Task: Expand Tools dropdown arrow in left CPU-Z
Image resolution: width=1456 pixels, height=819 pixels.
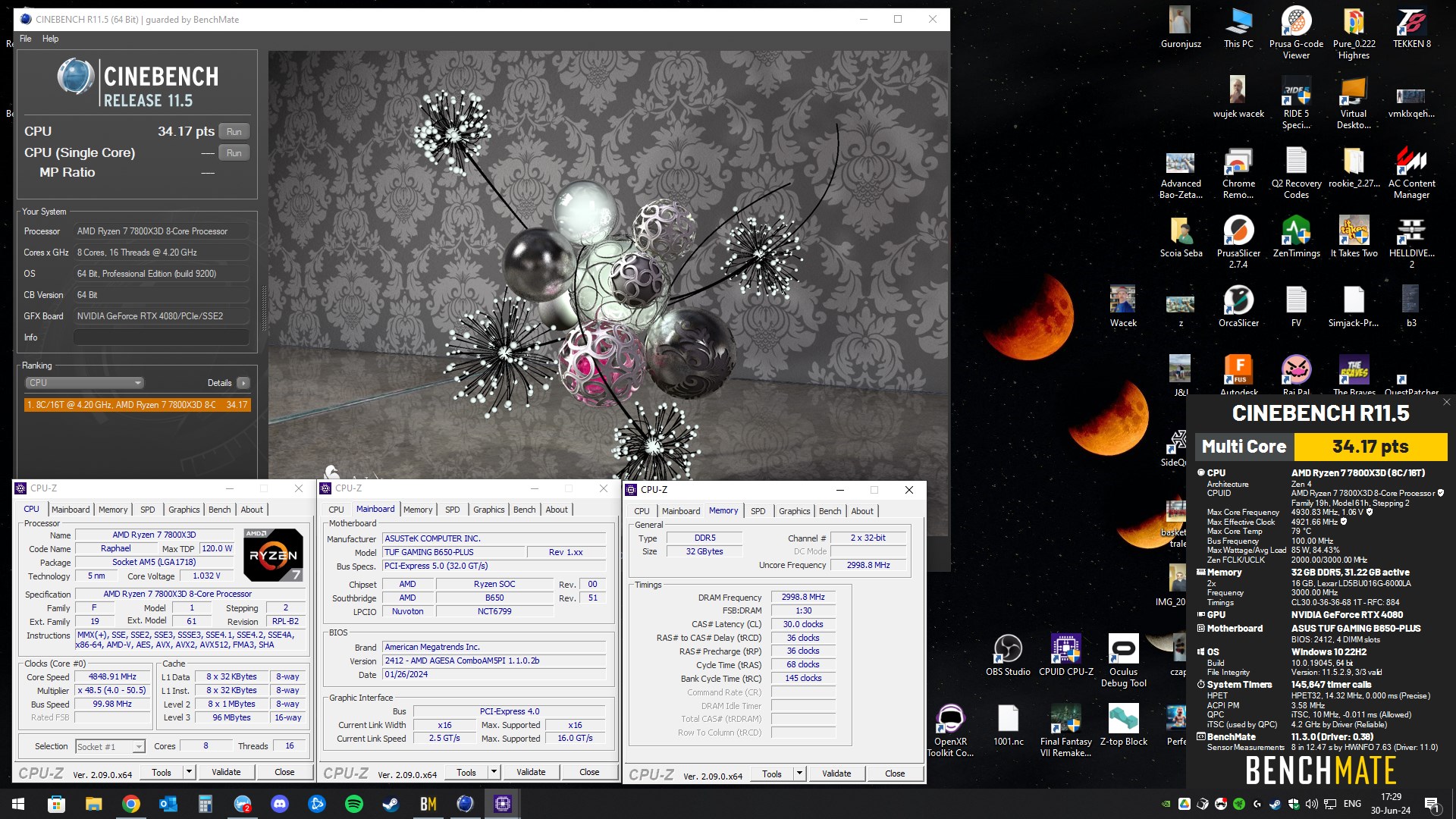Action: (189, 772)
